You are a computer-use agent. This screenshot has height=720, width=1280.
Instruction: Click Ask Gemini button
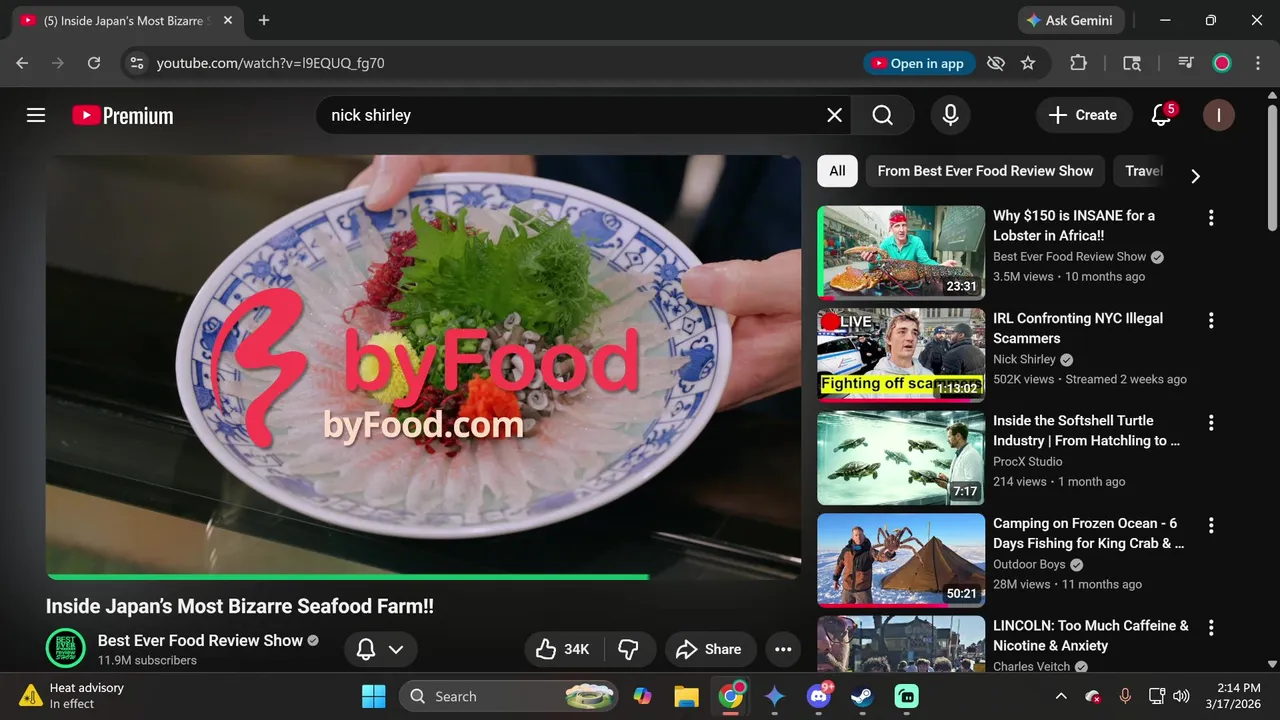click(1071, 20)
